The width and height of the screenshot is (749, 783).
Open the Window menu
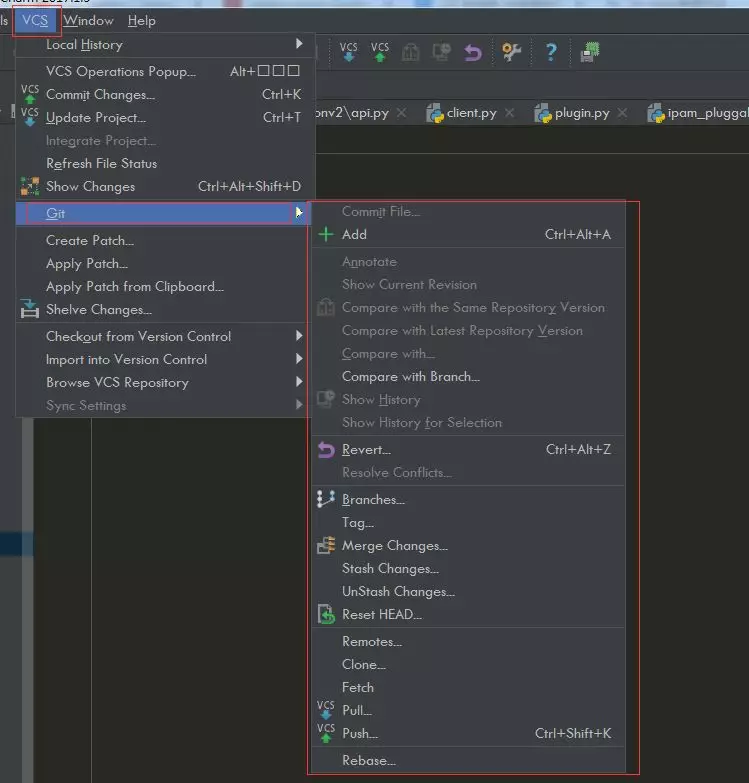point(88,20)
